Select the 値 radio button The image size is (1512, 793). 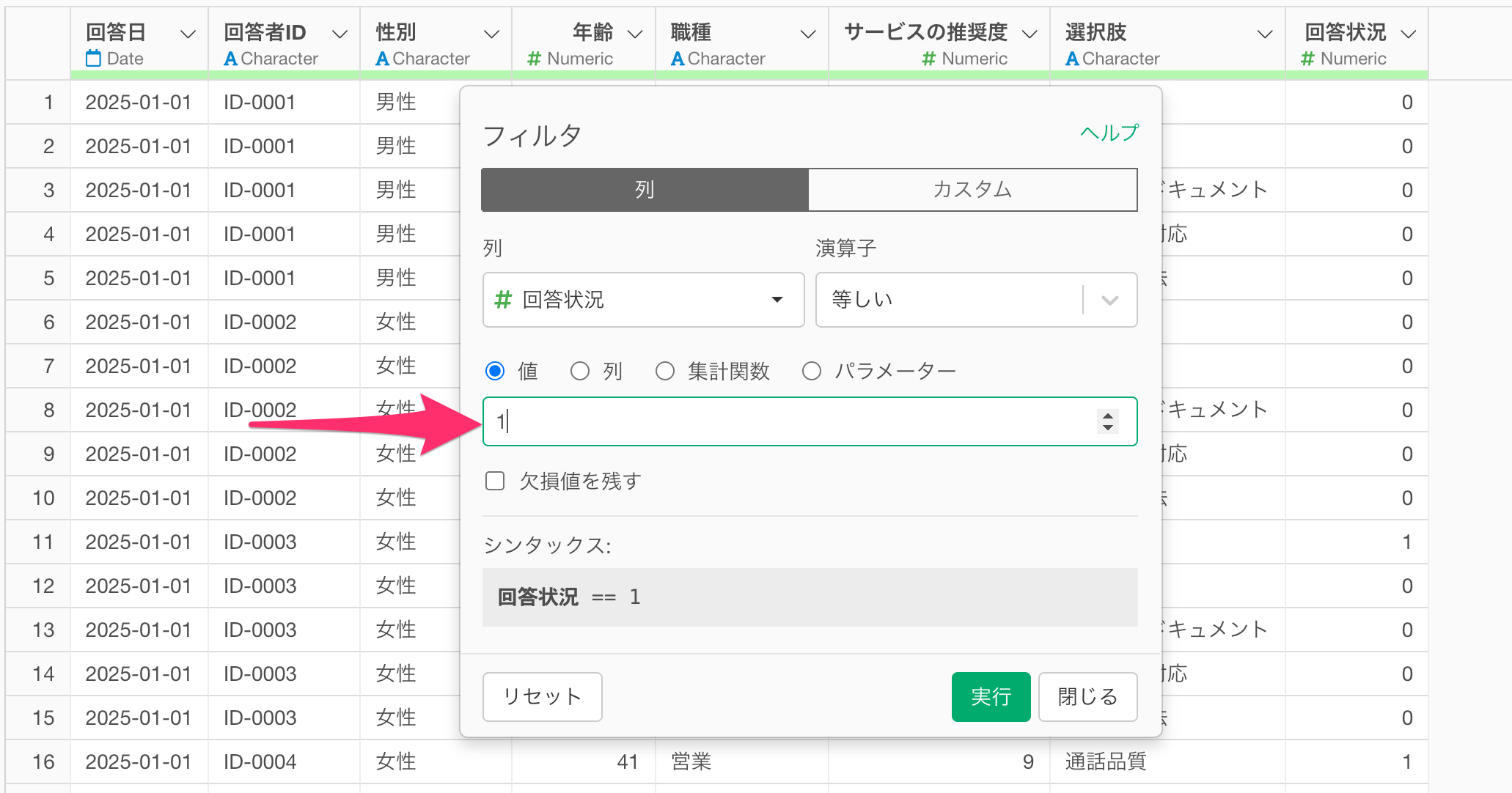(496, 372)
